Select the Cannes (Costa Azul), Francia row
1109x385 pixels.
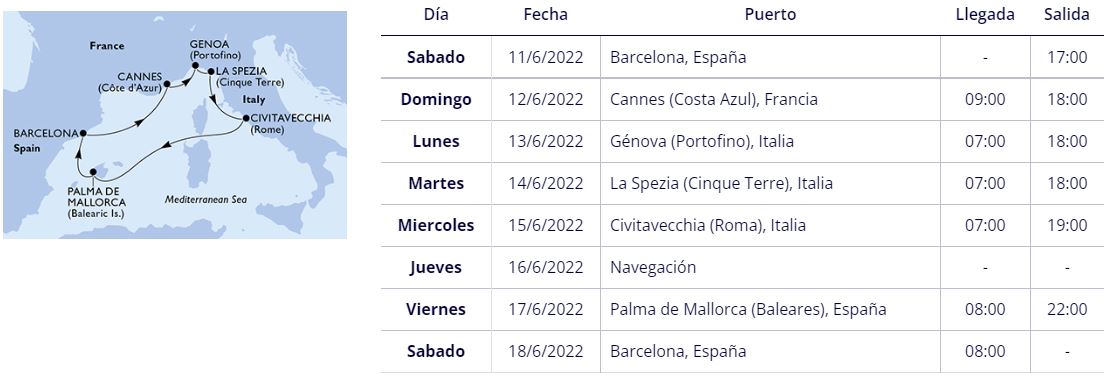point(744,99)
